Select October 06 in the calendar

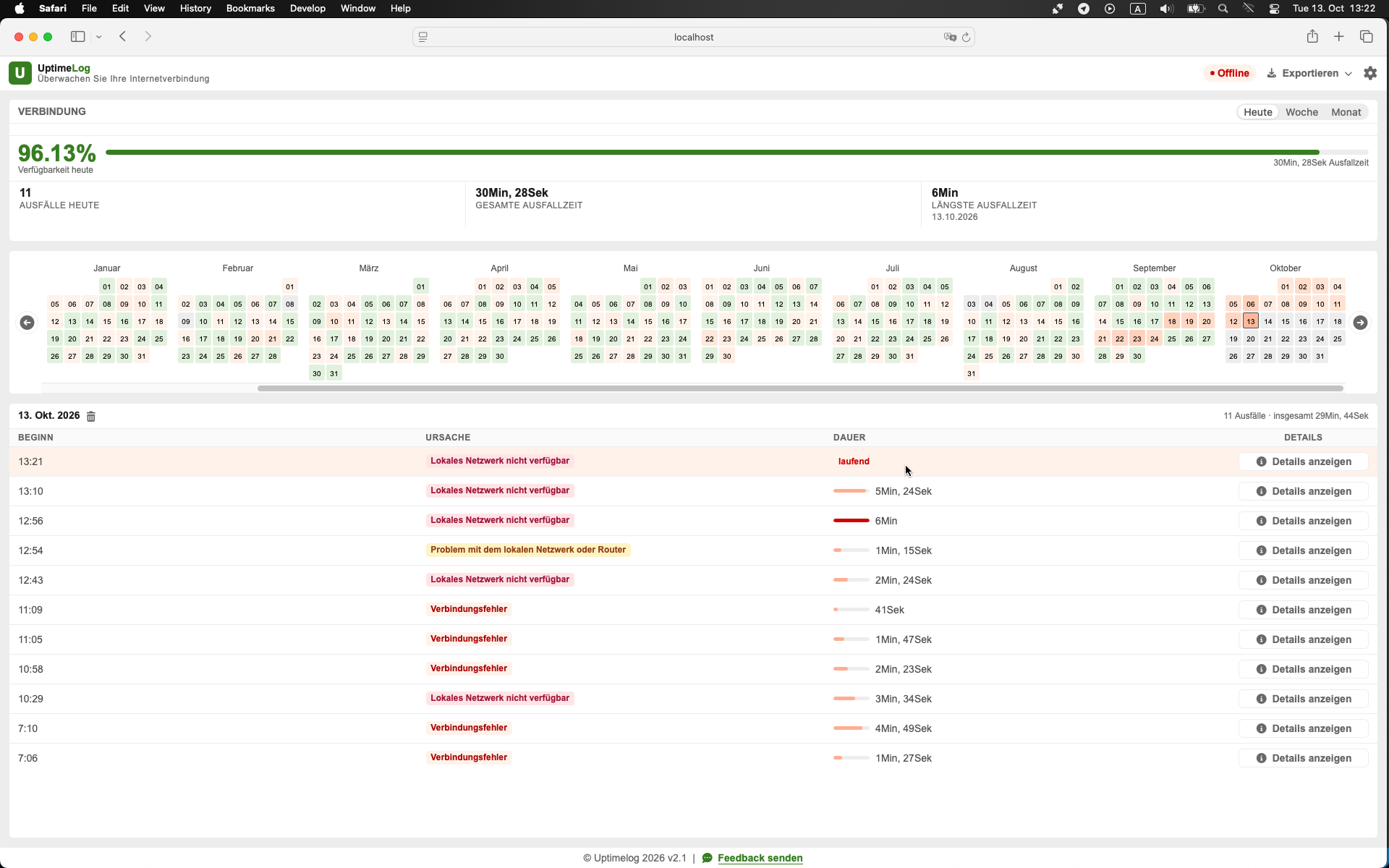click(x=1251, y=304)
